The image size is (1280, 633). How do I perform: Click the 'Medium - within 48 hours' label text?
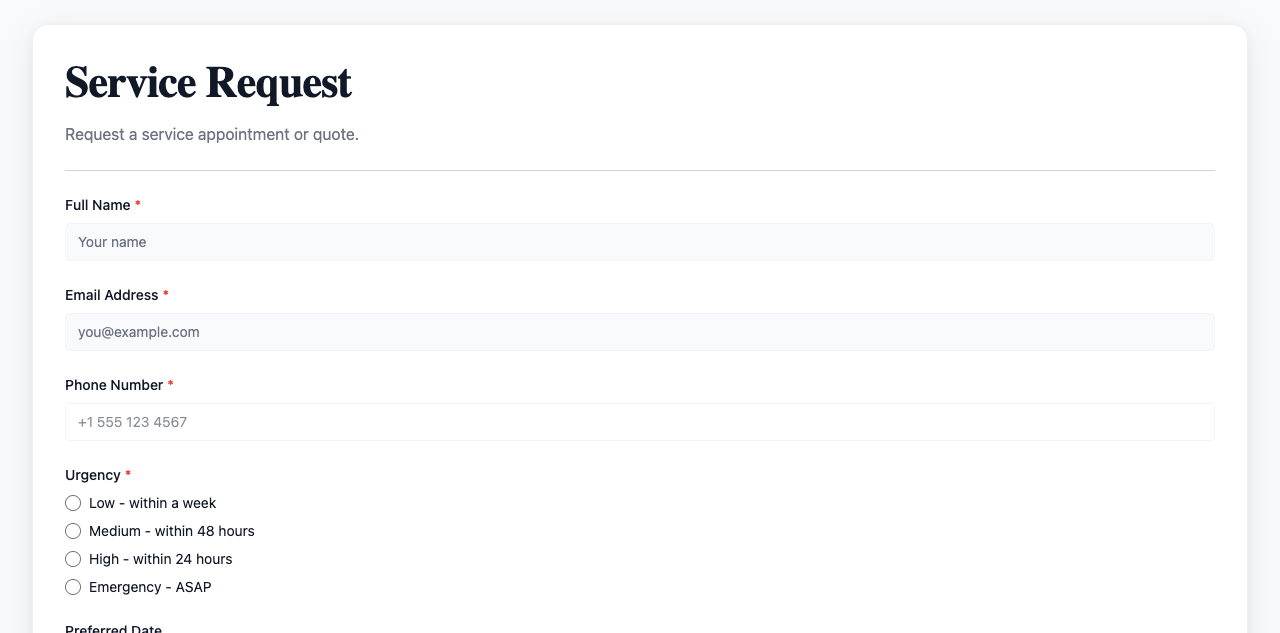pyautogui.click(x=171, y=531)
